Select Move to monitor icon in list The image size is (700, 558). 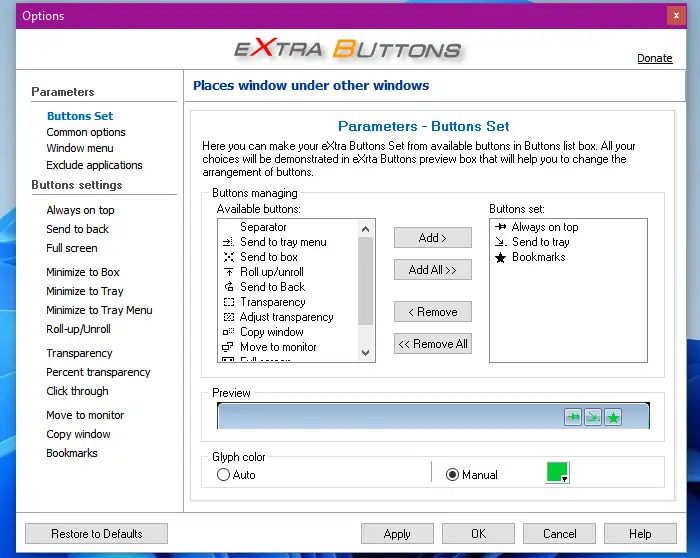[x=228, y=347]
